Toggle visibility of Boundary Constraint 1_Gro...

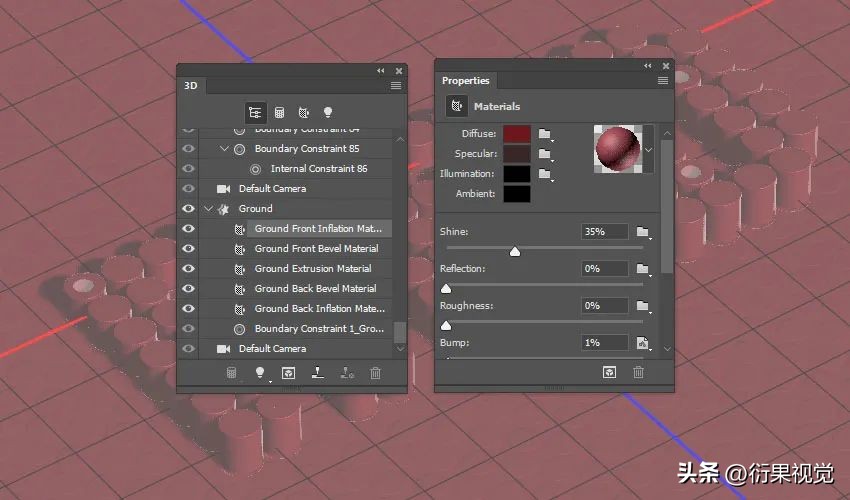(188, 329)
